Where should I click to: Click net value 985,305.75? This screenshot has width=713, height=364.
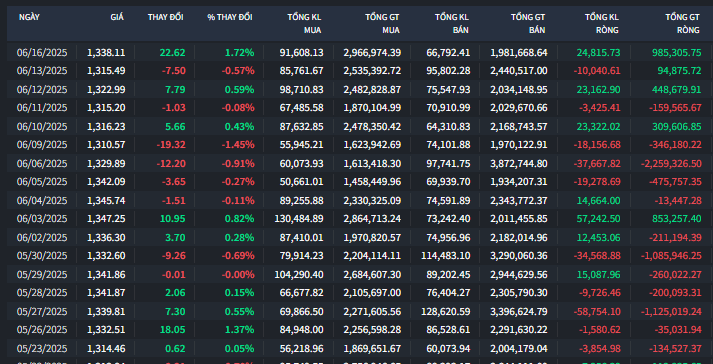[677, 52]
